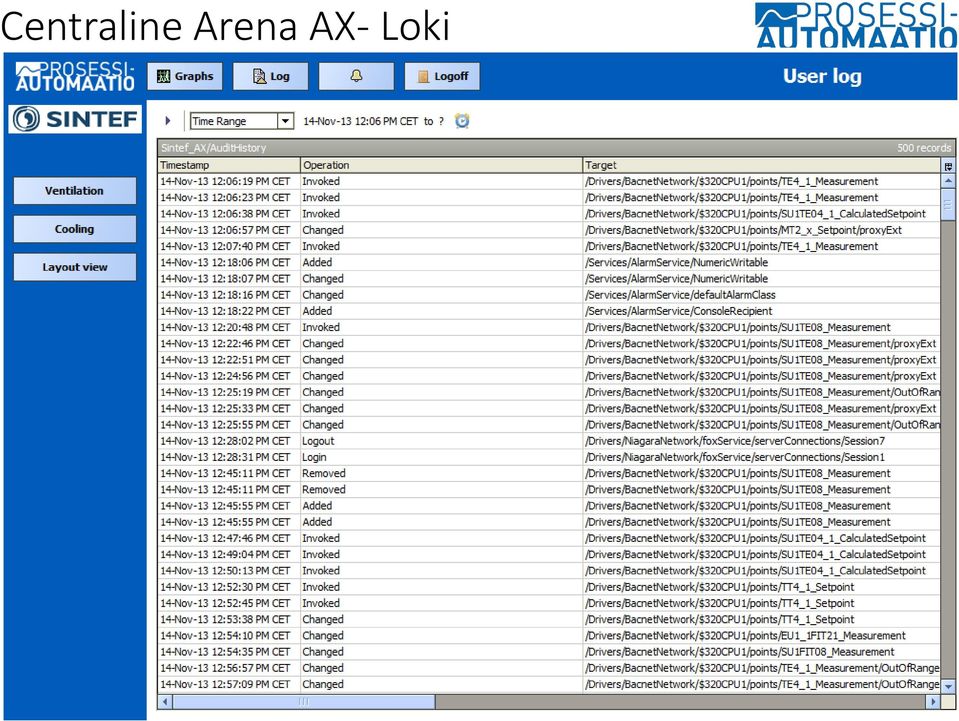Viewport: 959px width, 721px height.
Task: Go to the Cooling page
Action: 75,229
